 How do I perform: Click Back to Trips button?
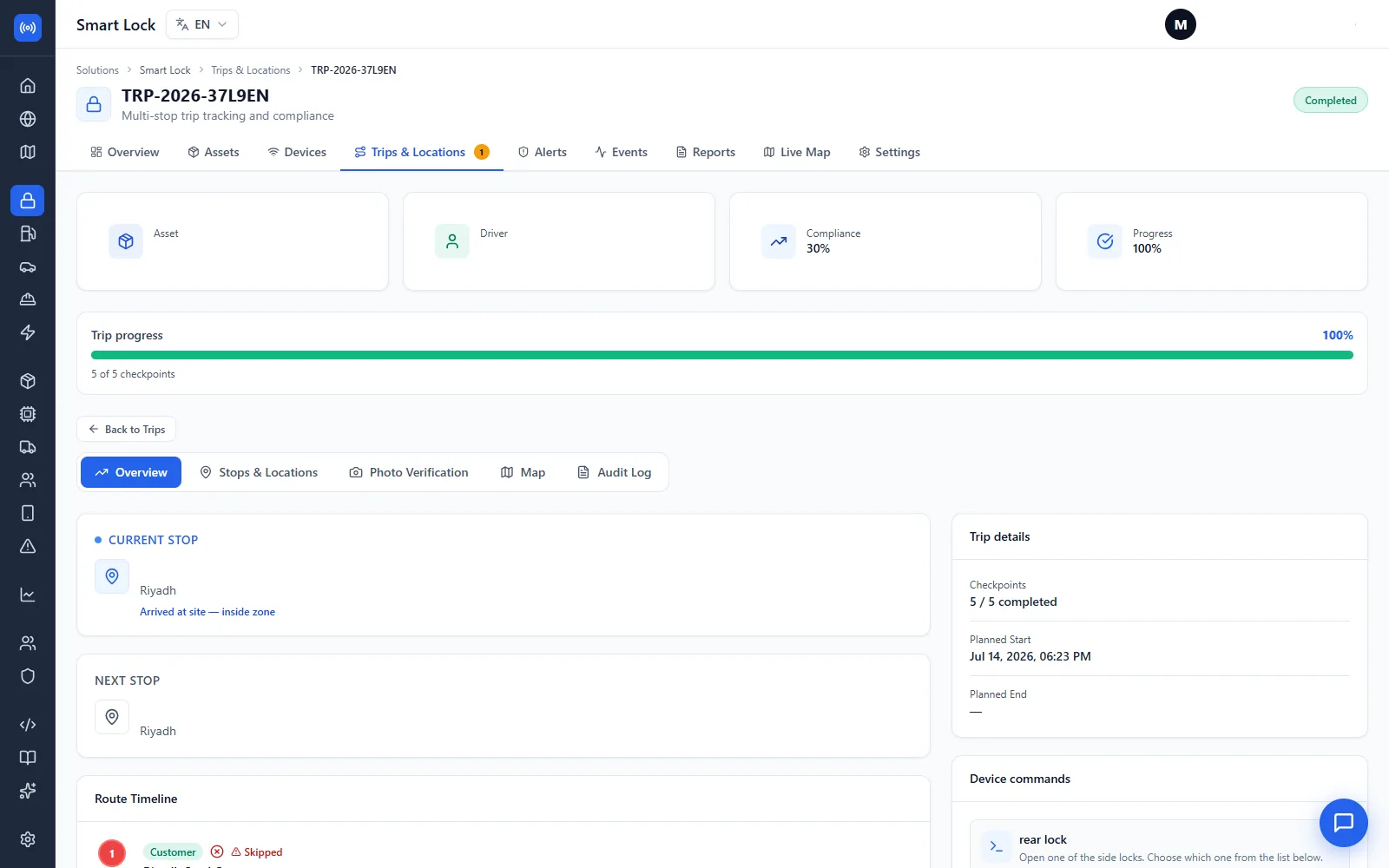tap(127, 429)
